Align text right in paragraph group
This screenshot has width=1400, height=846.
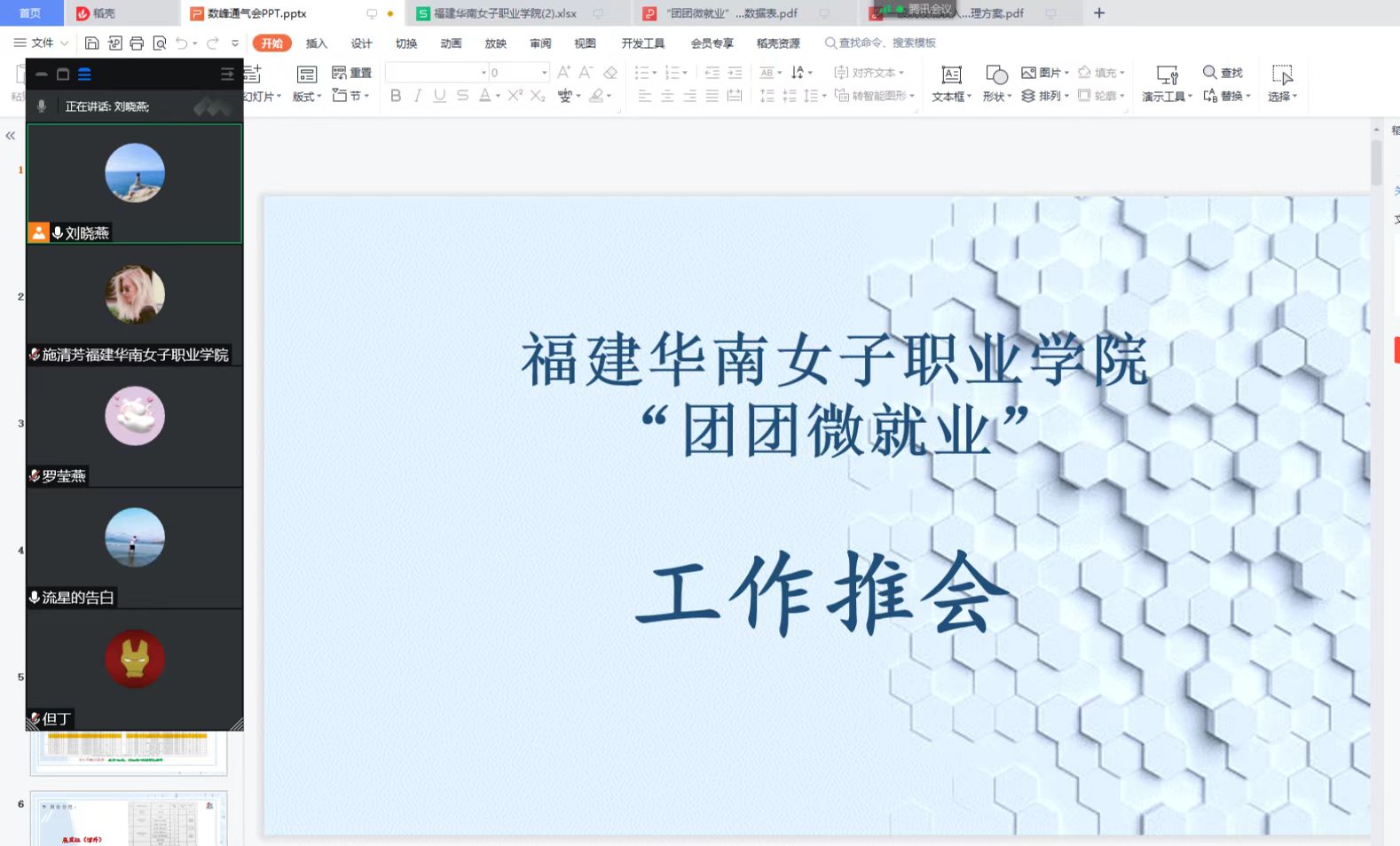click(689, 96)
